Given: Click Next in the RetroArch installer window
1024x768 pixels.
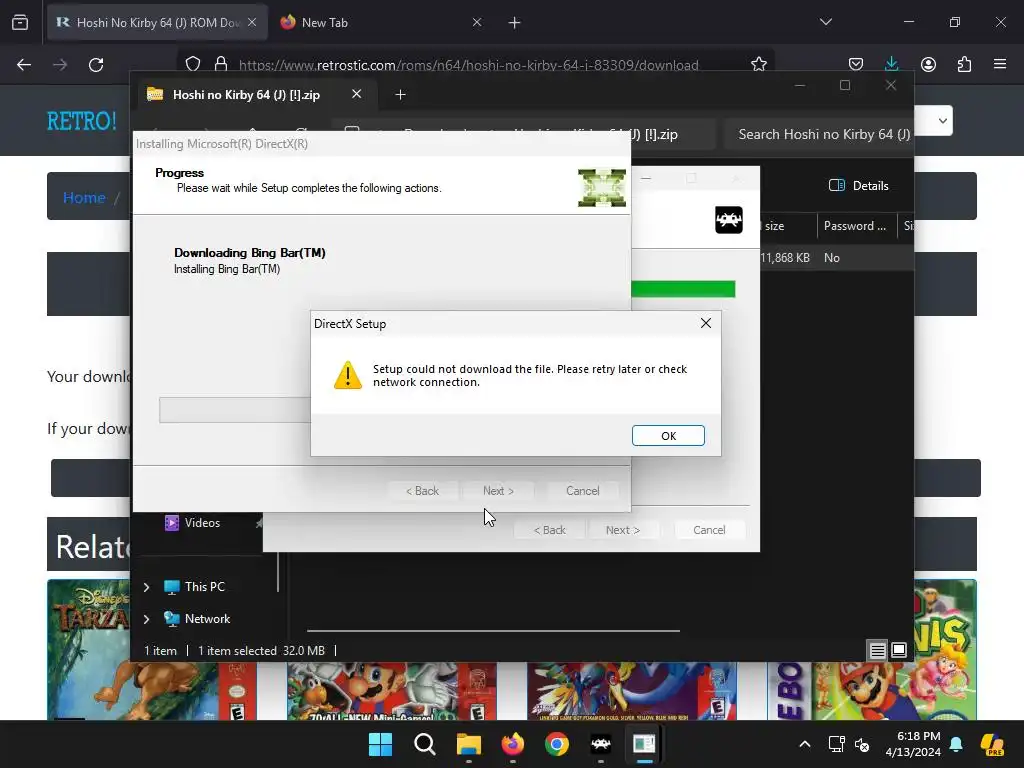Looking at the screenshot, I should pos(622,530).
